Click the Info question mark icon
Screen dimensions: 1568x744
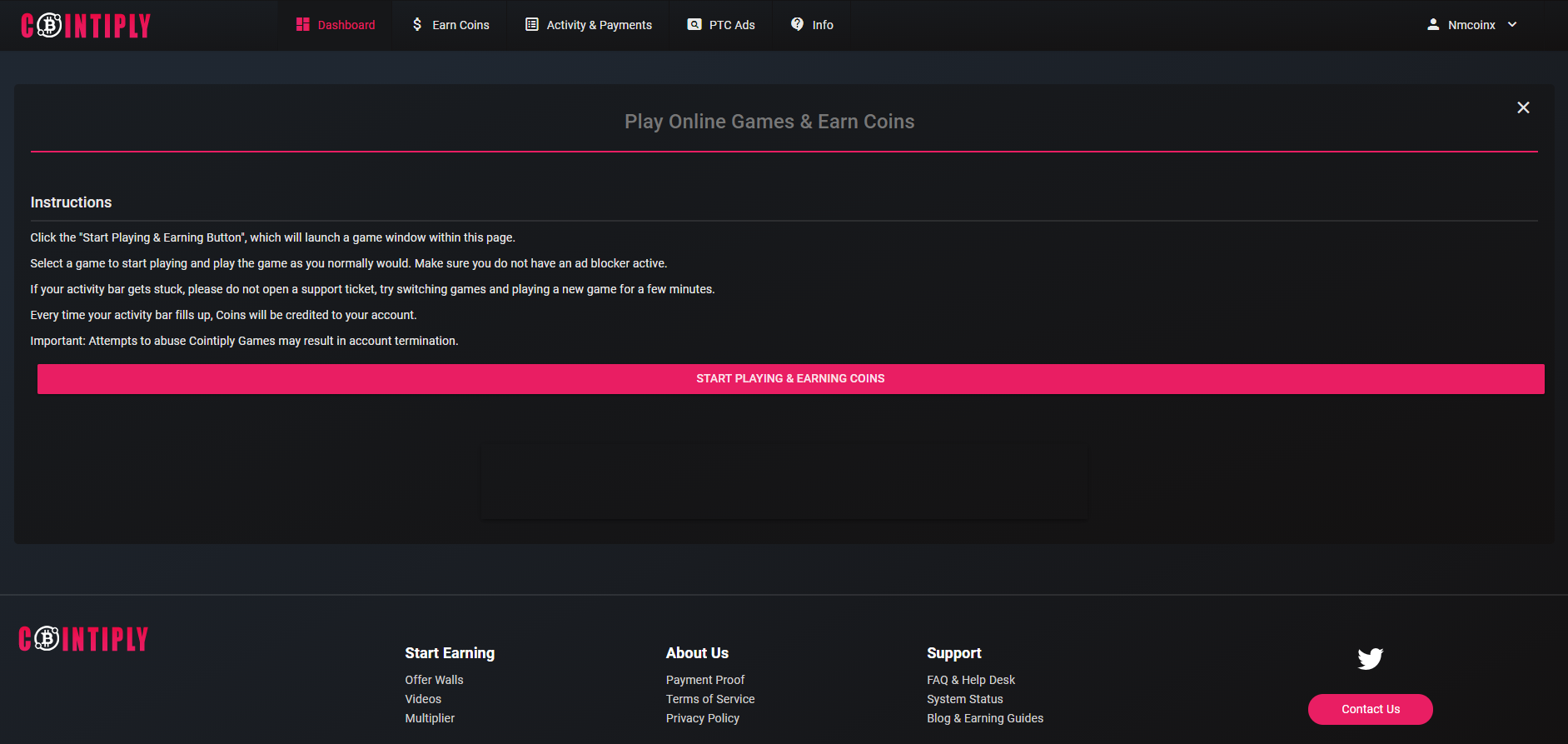797,24
